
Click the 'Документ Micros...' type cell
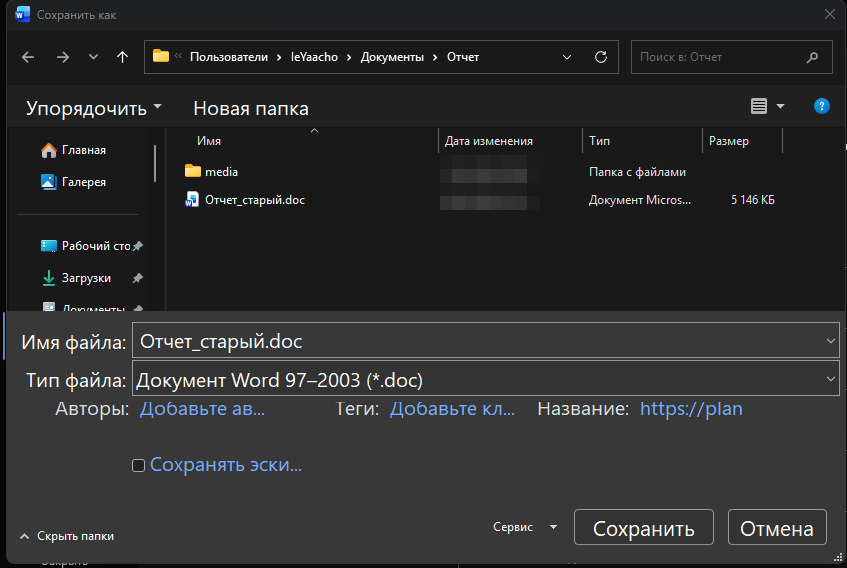(640, 200)
